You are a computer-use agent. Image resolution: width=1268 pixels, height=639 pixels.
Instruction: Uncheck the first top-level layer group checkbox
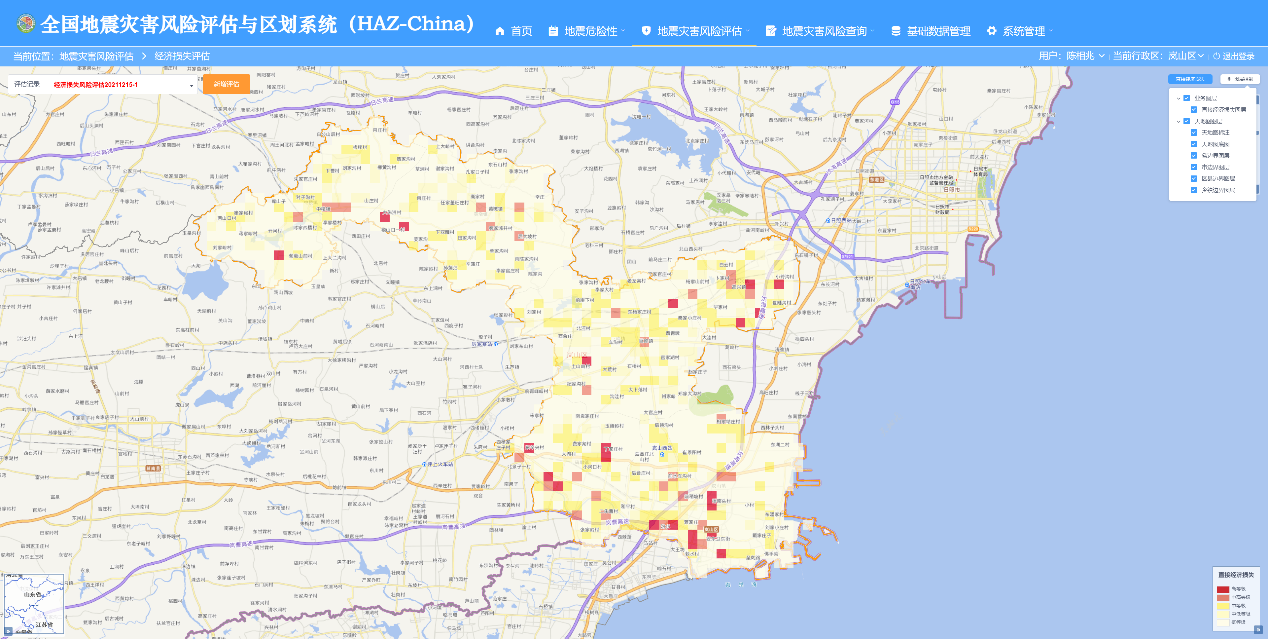[x=1187, y=98]
